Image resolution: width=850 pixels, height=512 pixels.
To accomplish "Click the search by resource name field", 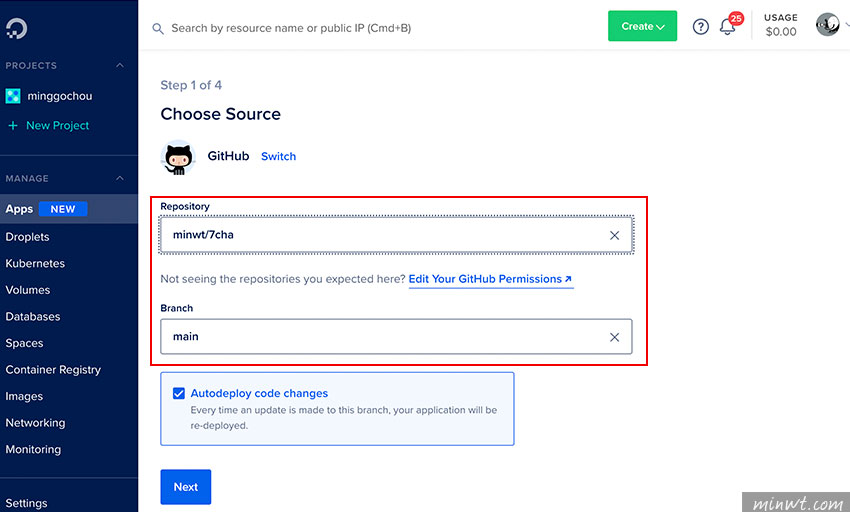I will [291, 28].
